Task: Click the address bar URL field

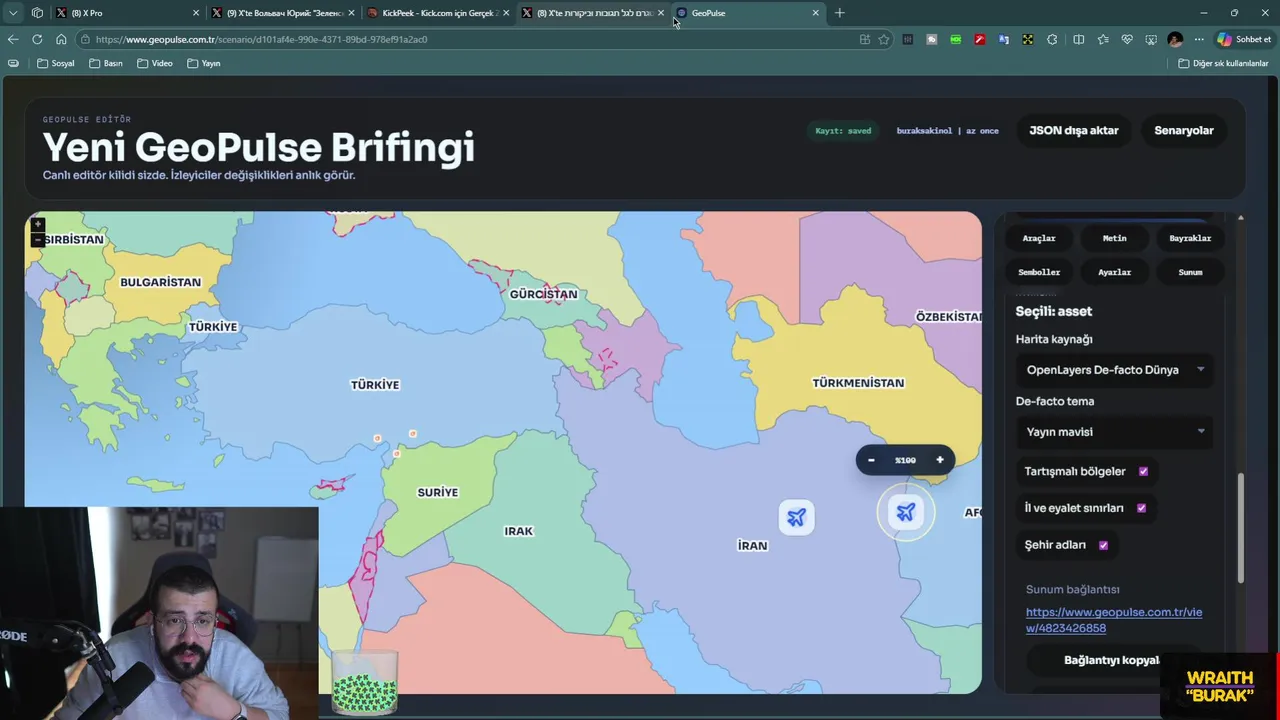Action: pyautogui.click(x=470, y=39)
